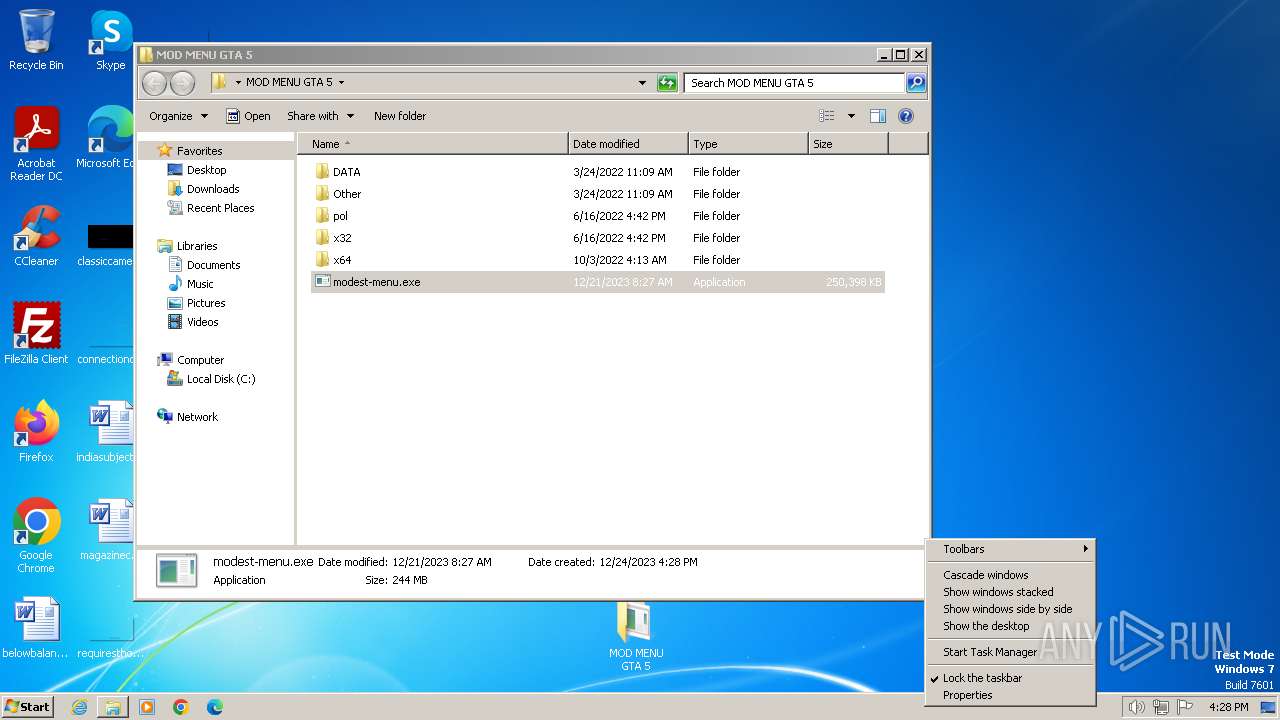Choose Cascade windows
The width and height of the screenshot is (1280, 720).
point(1010,575)
